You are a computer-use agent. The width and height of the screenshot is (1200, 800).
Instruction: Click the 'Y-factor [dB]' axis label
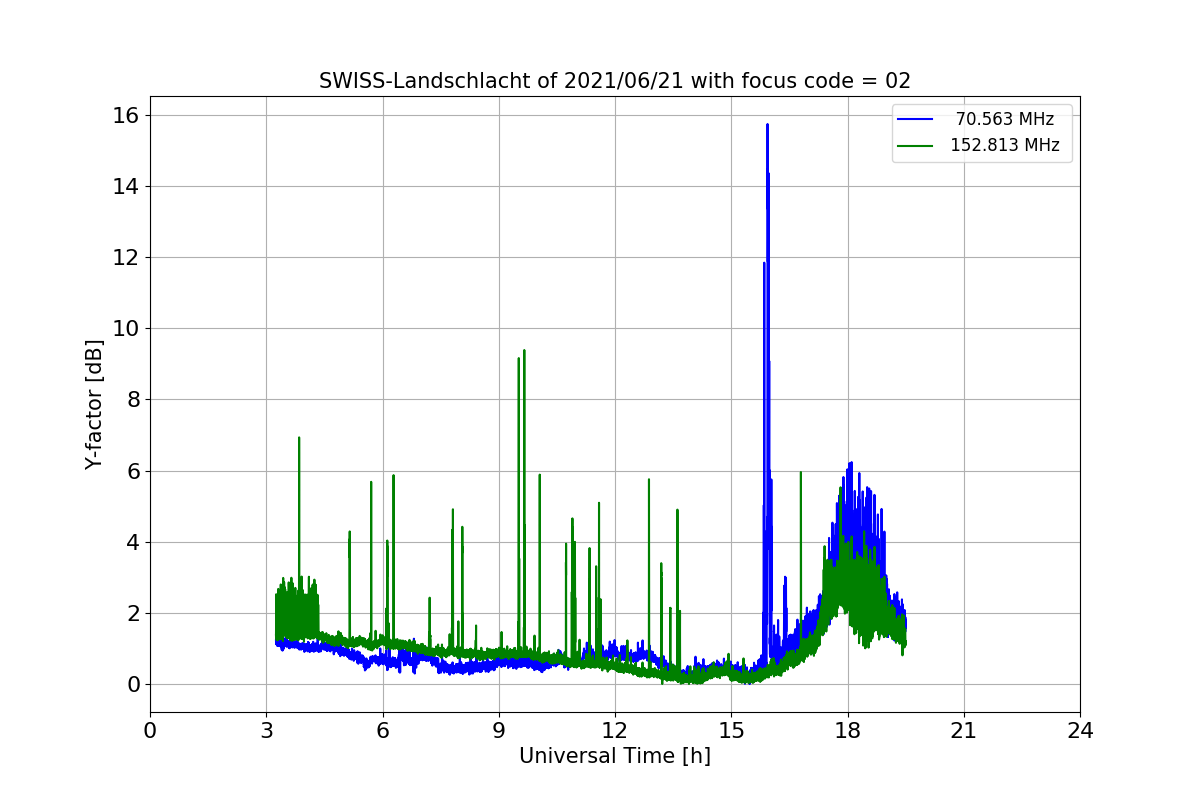coord(94,404)
